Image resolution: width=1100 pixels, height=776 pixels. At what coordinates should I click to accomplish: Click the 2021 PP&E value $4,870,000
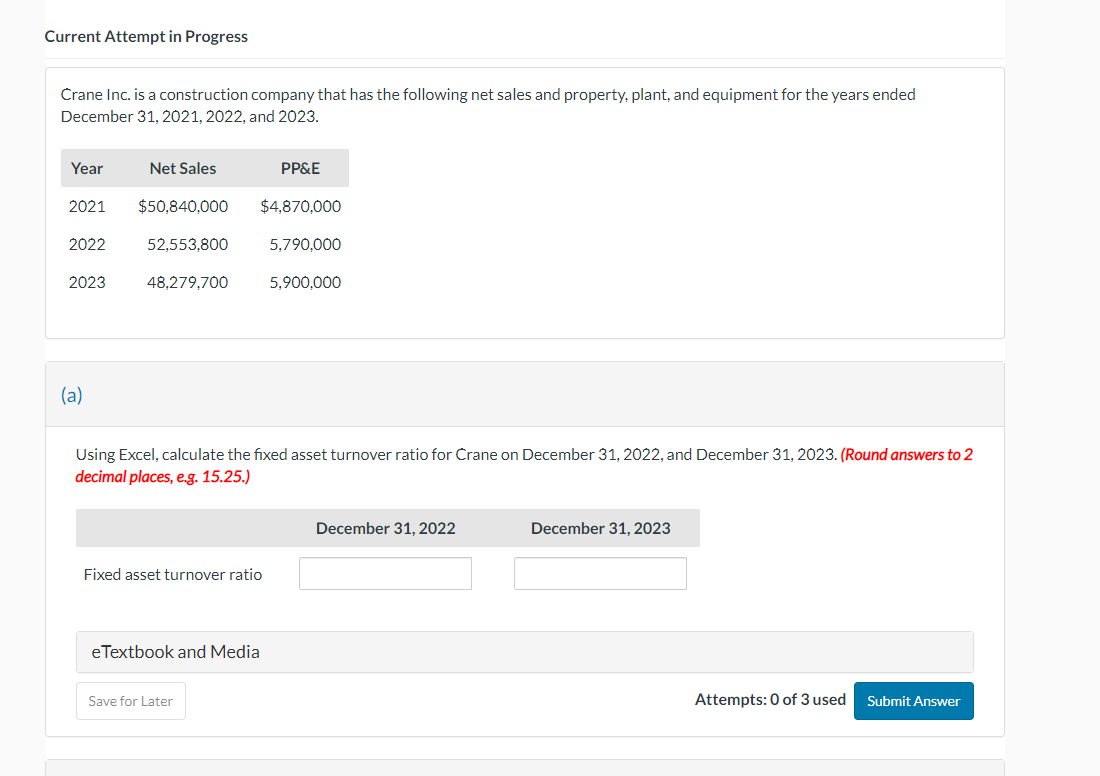point(300,206)
